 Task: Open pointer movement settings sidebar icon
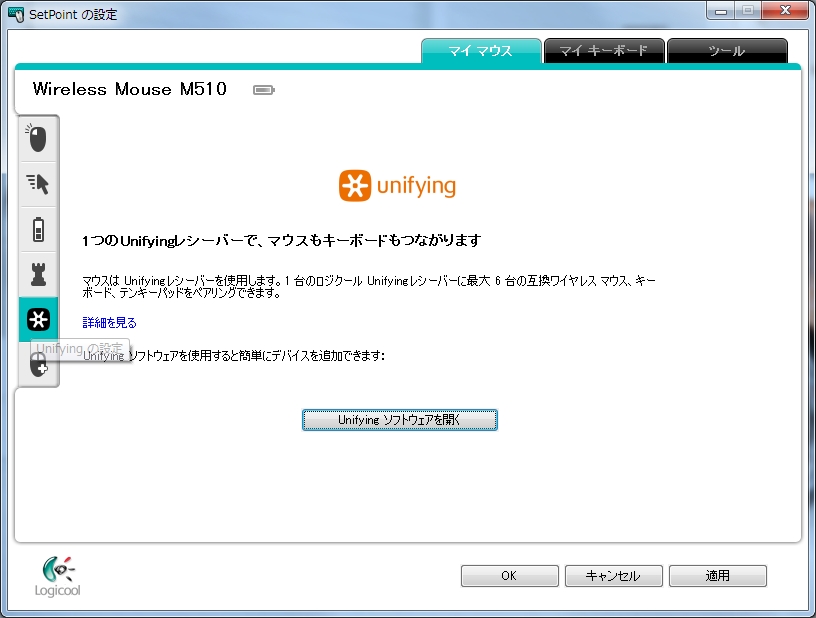(x=38, y=184)
